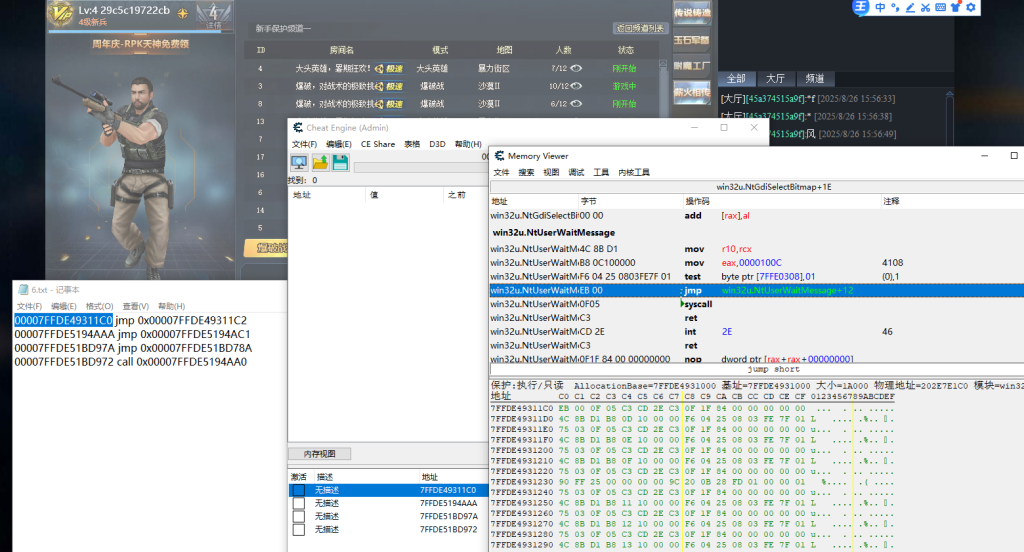Click orange room button below the room list

[266, 248]
